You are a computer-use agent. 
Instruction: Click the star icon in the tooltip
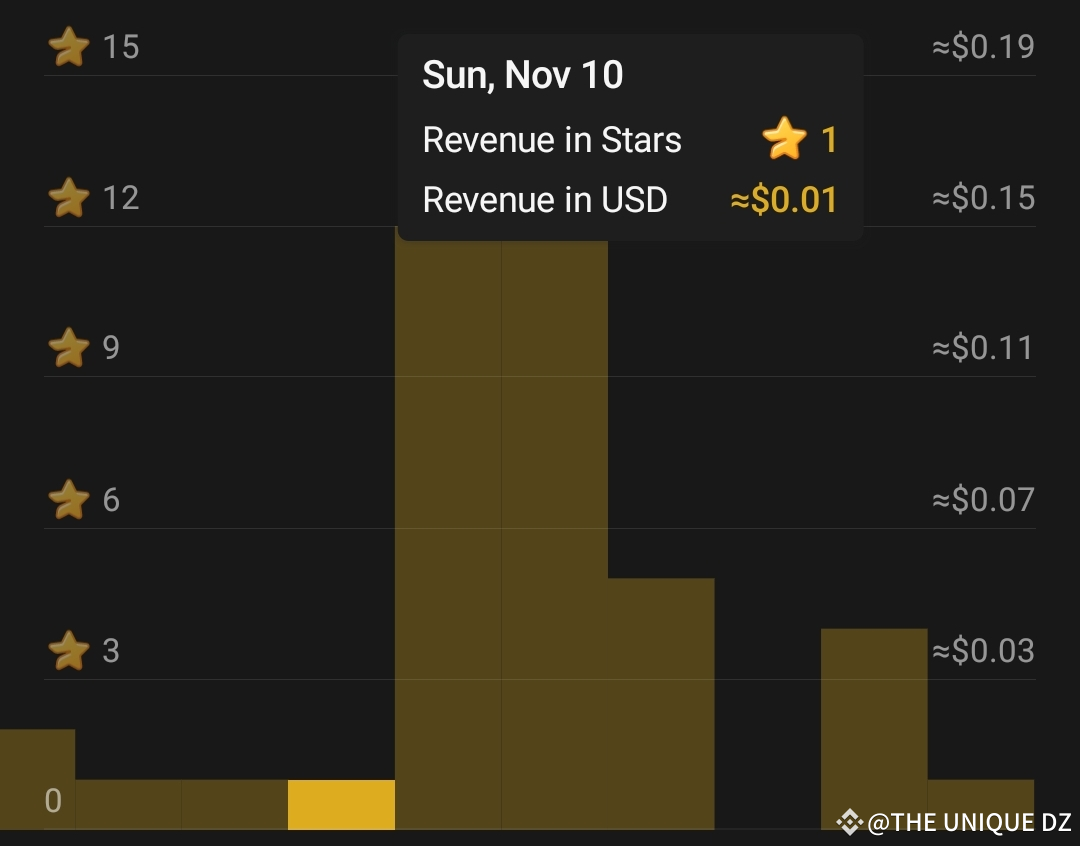point(784,139)
